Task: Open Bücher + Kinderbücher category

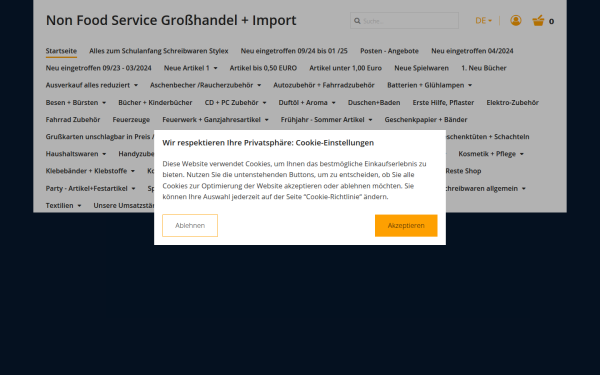Action: [x=155, y=103]
